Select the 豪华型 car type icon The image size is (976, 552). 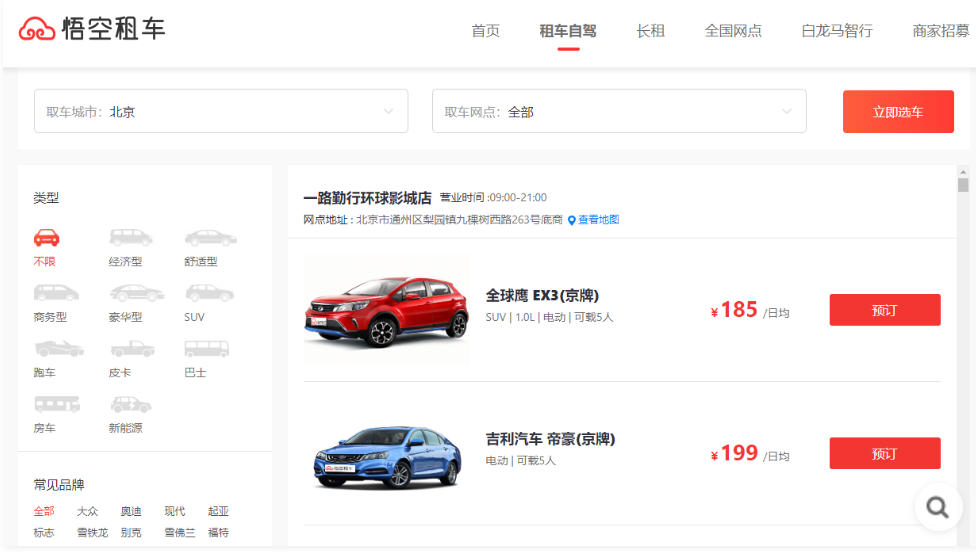coord(136,292)
